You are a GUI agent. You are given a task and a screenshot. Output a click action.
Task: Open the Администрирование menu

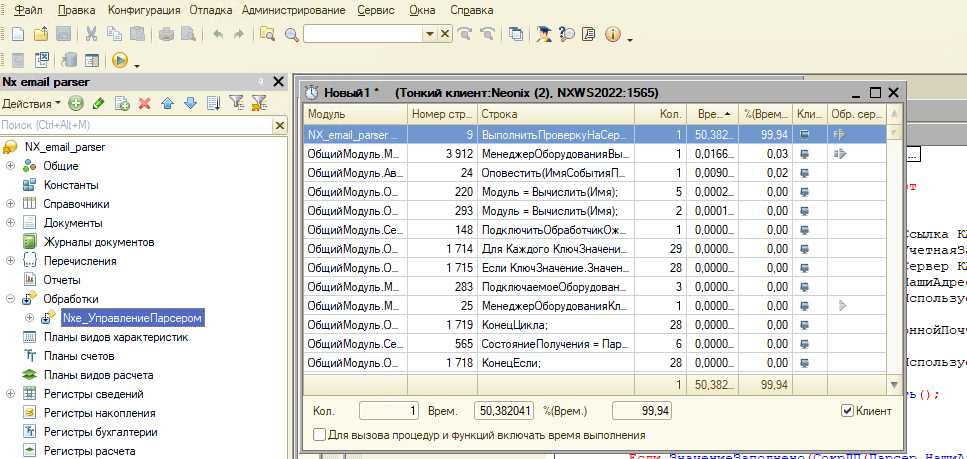tap(298, 9)
